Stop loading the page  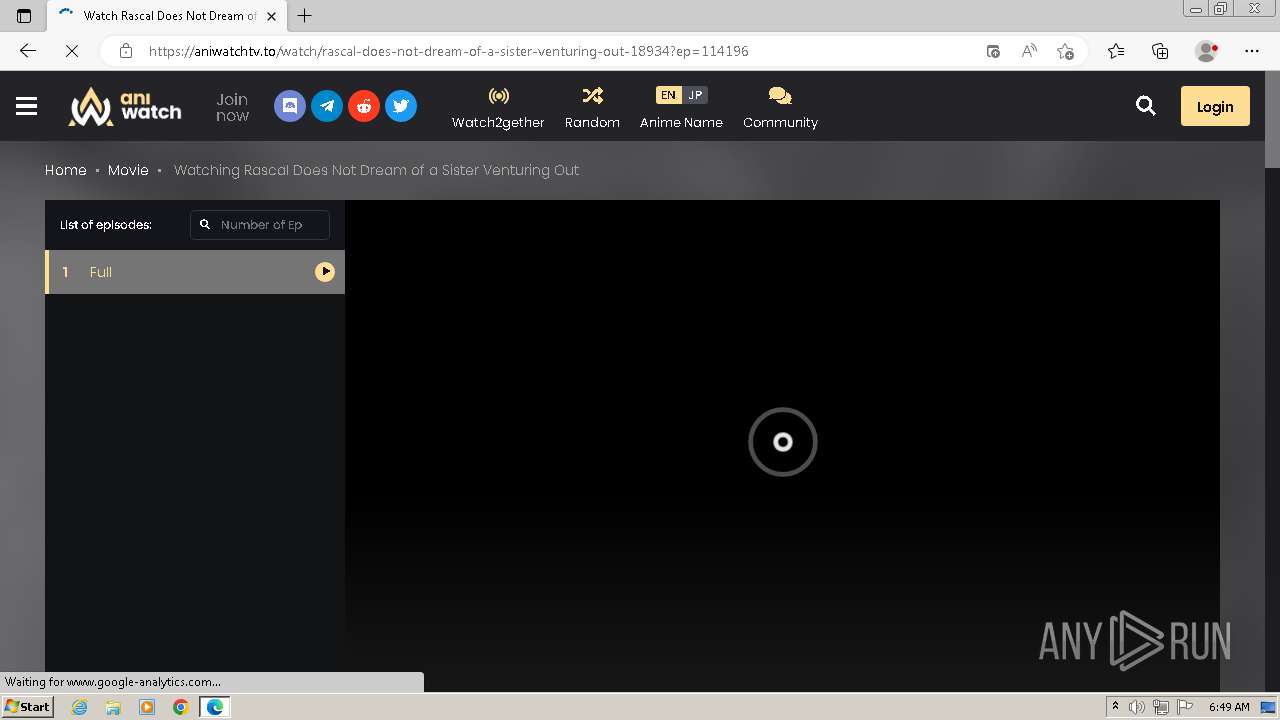pos(72,51)
